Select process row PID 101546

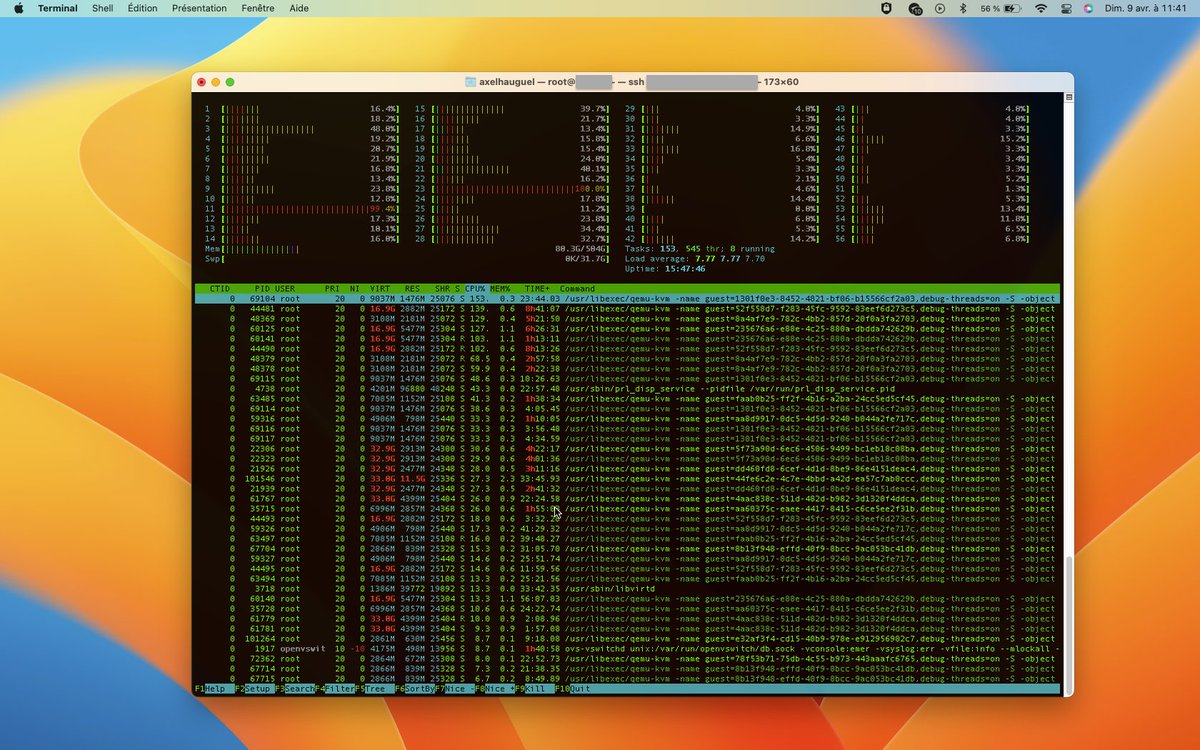tap(627, 478)
